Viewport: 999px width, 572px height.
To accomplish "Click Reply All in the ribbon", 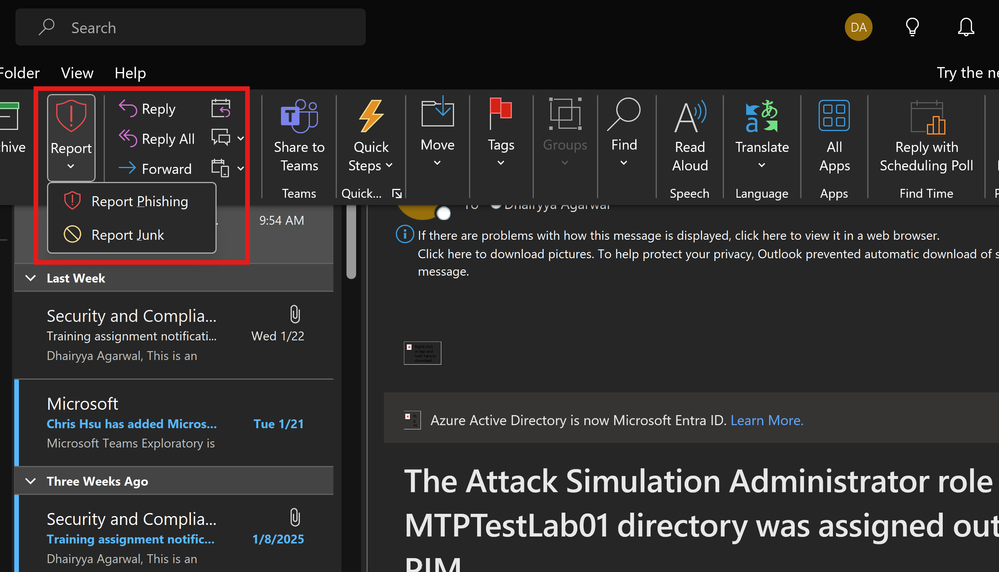I will (157, 139).
